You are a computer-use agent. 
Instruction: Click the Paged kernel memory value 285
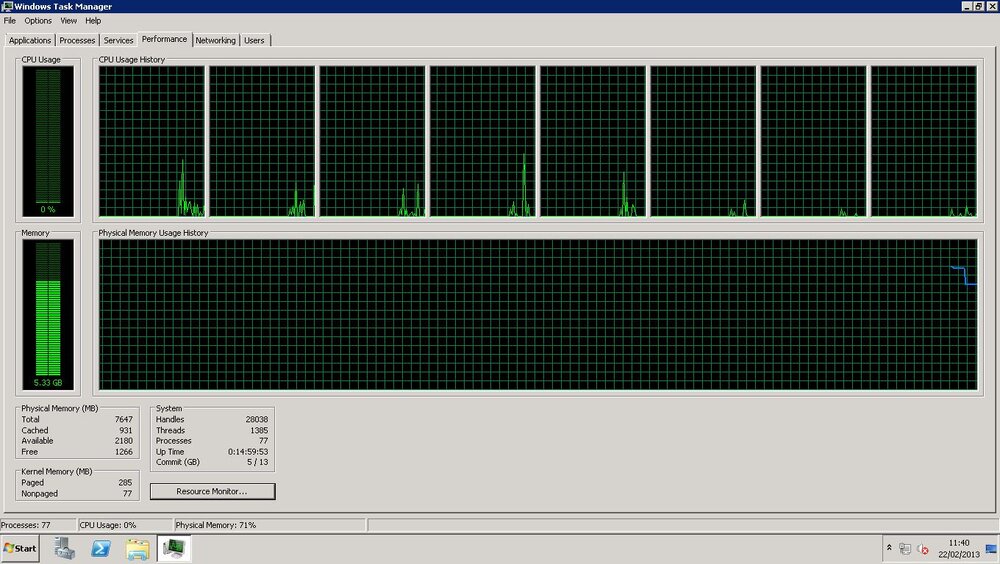click(x=125, y=482)
